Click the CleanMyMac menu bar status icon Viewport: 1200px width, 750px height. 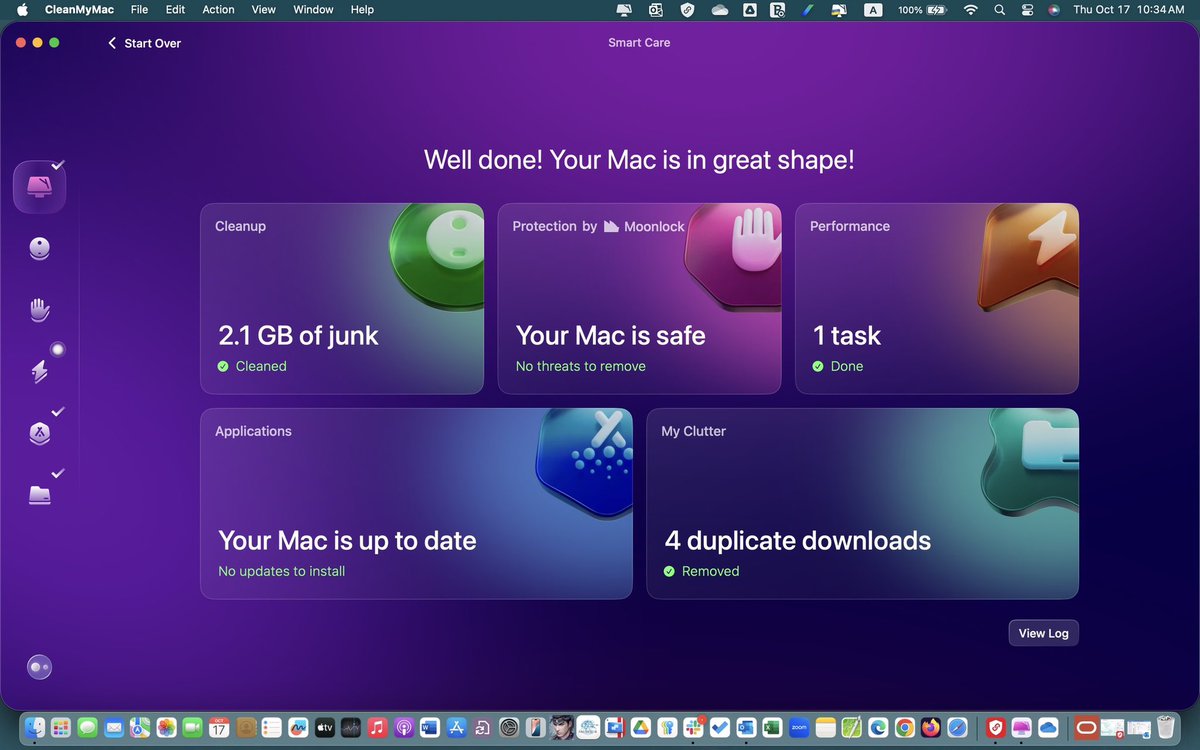pos(624,9)
